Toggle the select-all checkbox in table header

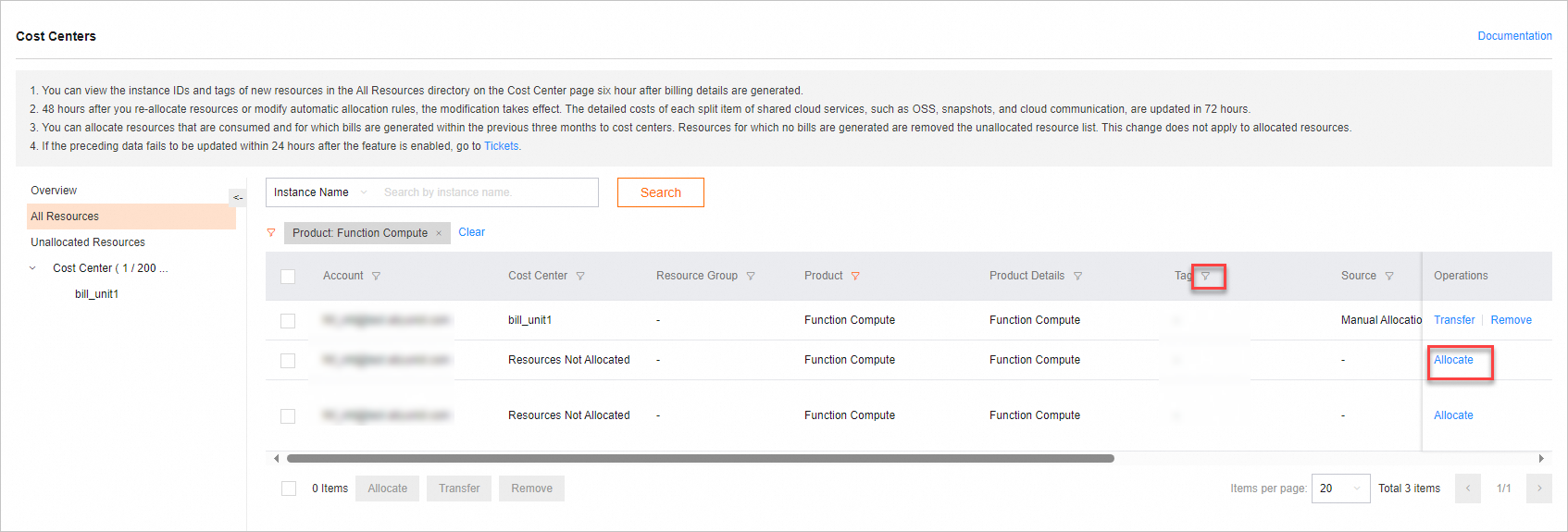point(288,277)
